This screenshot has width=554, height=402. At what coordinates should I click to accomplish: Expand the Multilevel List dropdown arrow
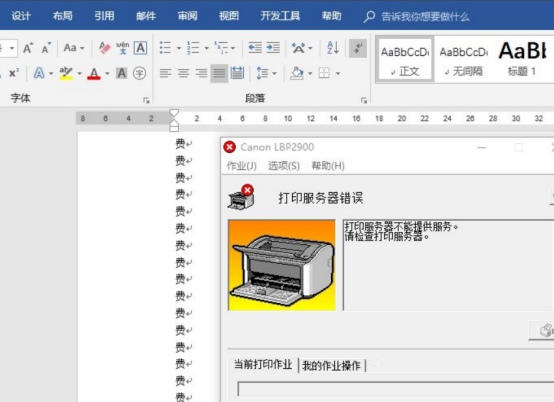point(233,48)
